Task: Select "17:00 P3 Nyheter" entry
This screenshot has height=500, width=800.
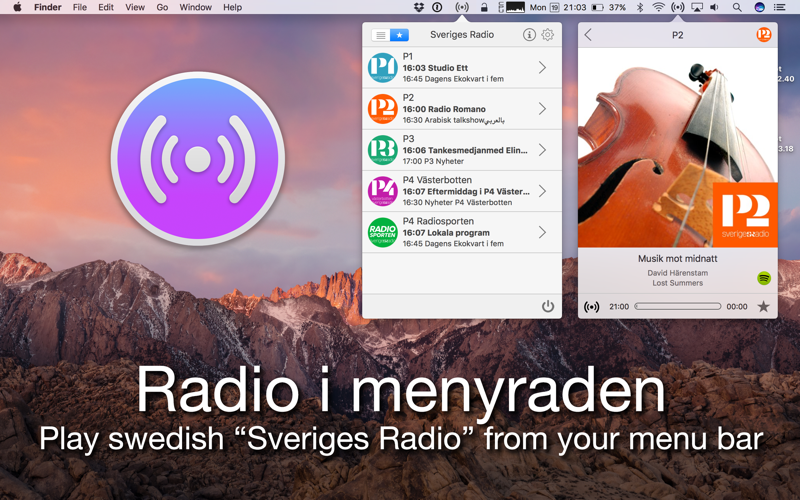Action: [433, 161]
